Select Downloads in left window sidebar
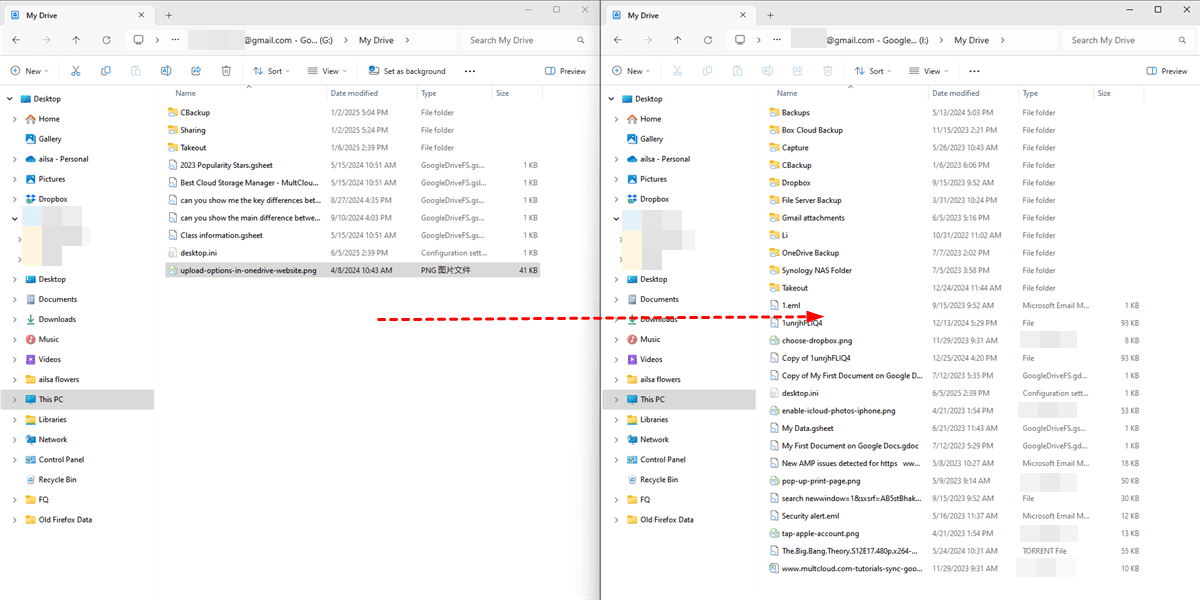The width and height of the screenshot is (1200, 600). (x=57, y=319)
